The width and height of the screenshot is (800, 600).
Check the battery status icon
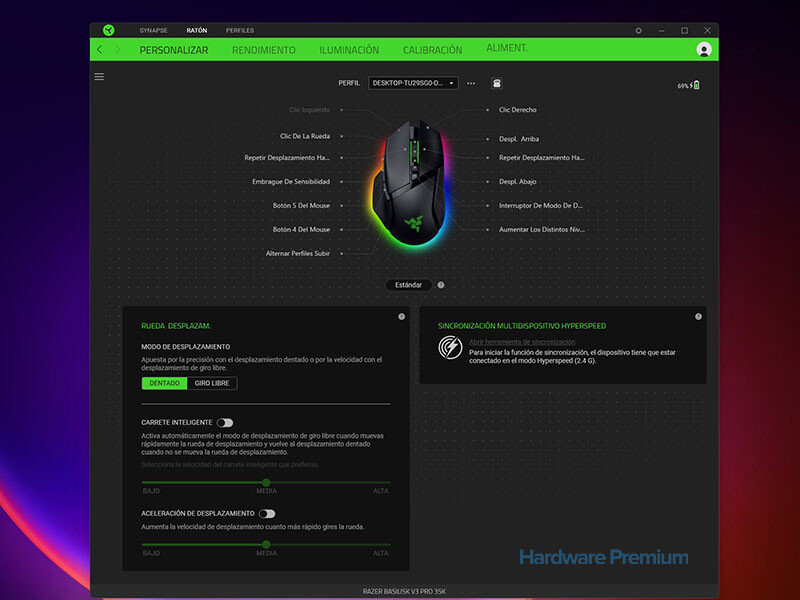tap(696, 85)
